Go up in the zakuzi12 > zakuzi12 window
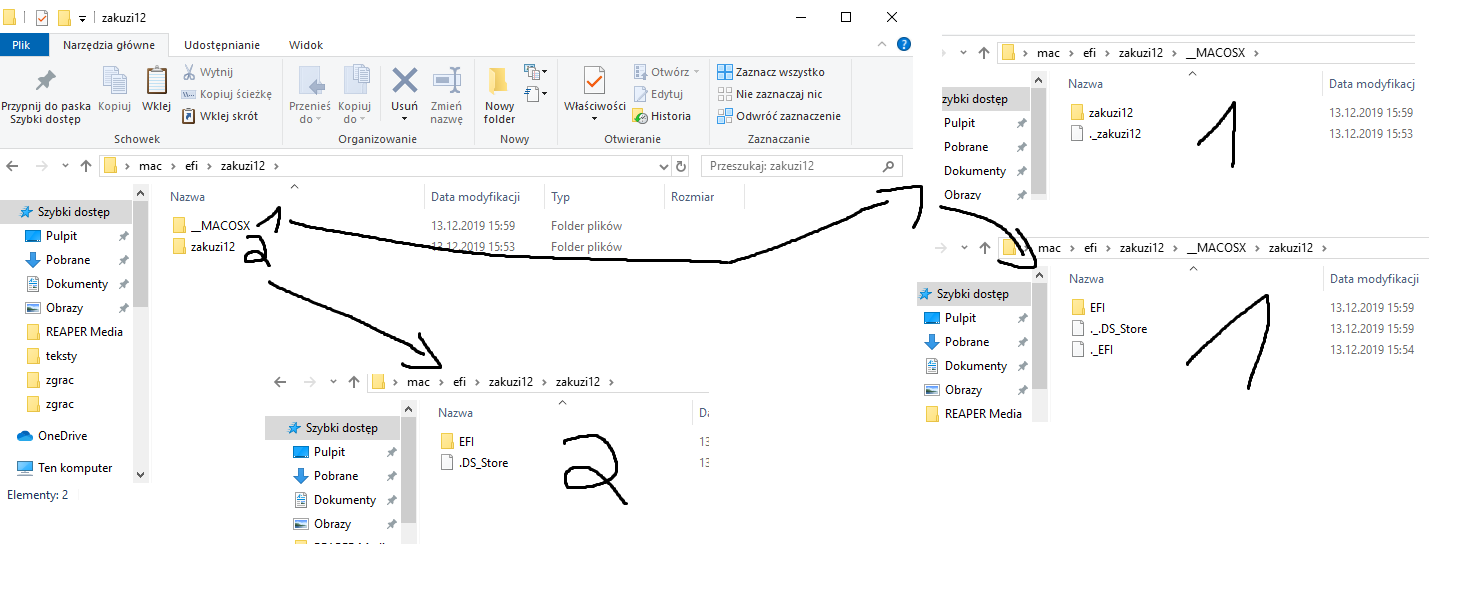The image size is (1470, 604). tap(353, 382)
